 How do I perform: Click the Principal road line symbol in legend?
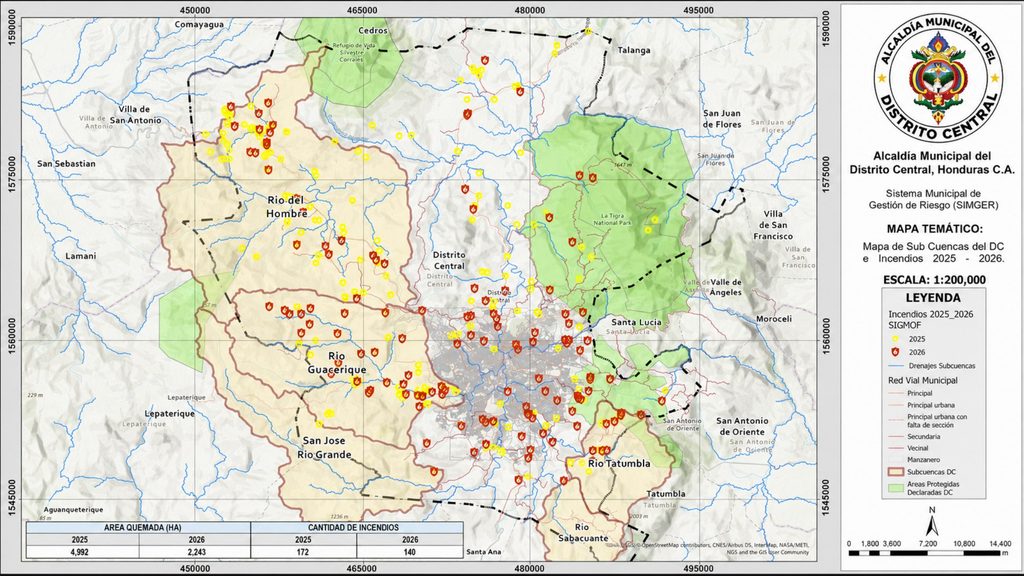coord(895,393)
